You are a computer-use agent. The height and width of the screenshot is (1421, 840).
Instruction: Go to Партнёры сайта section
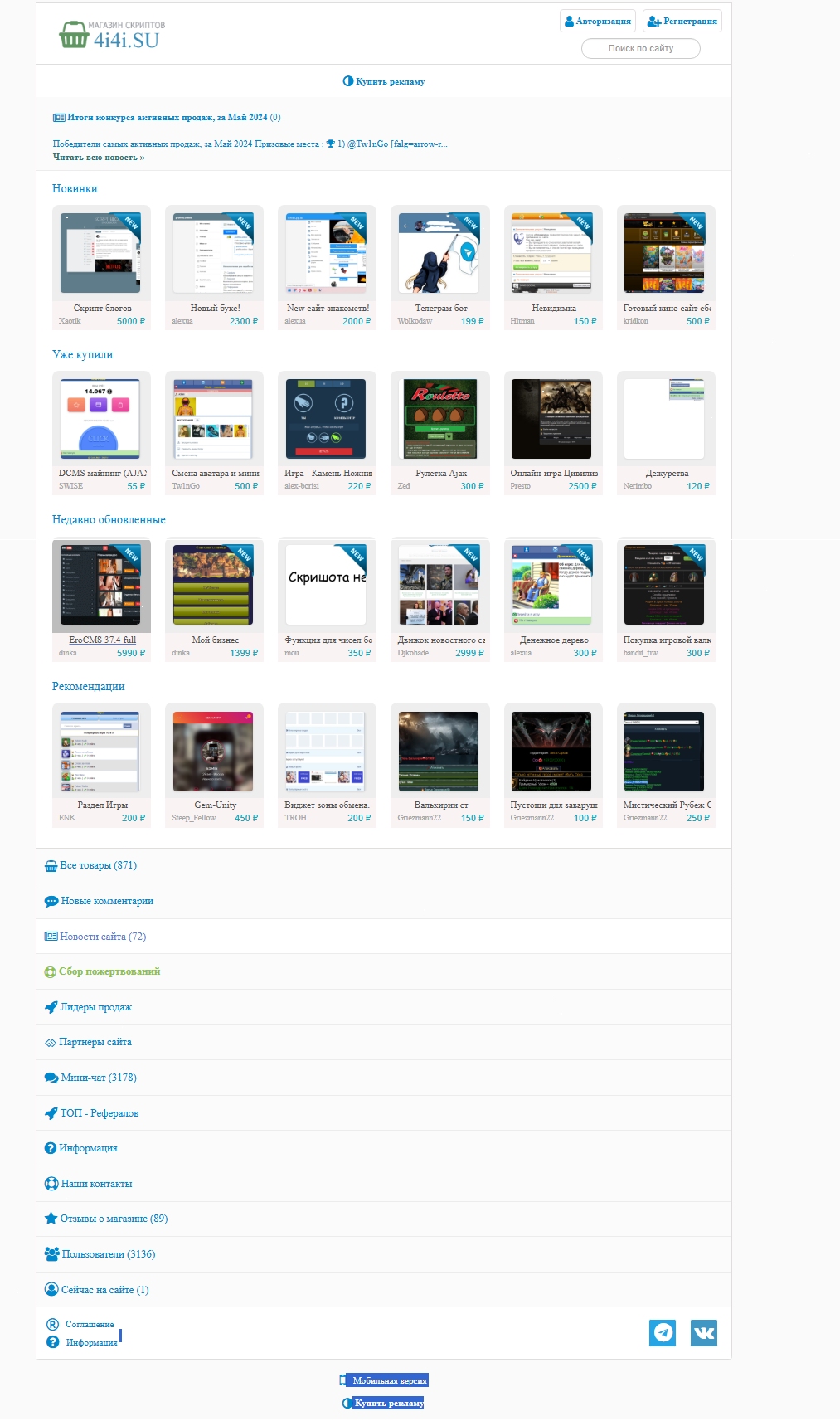point(95,1042)
